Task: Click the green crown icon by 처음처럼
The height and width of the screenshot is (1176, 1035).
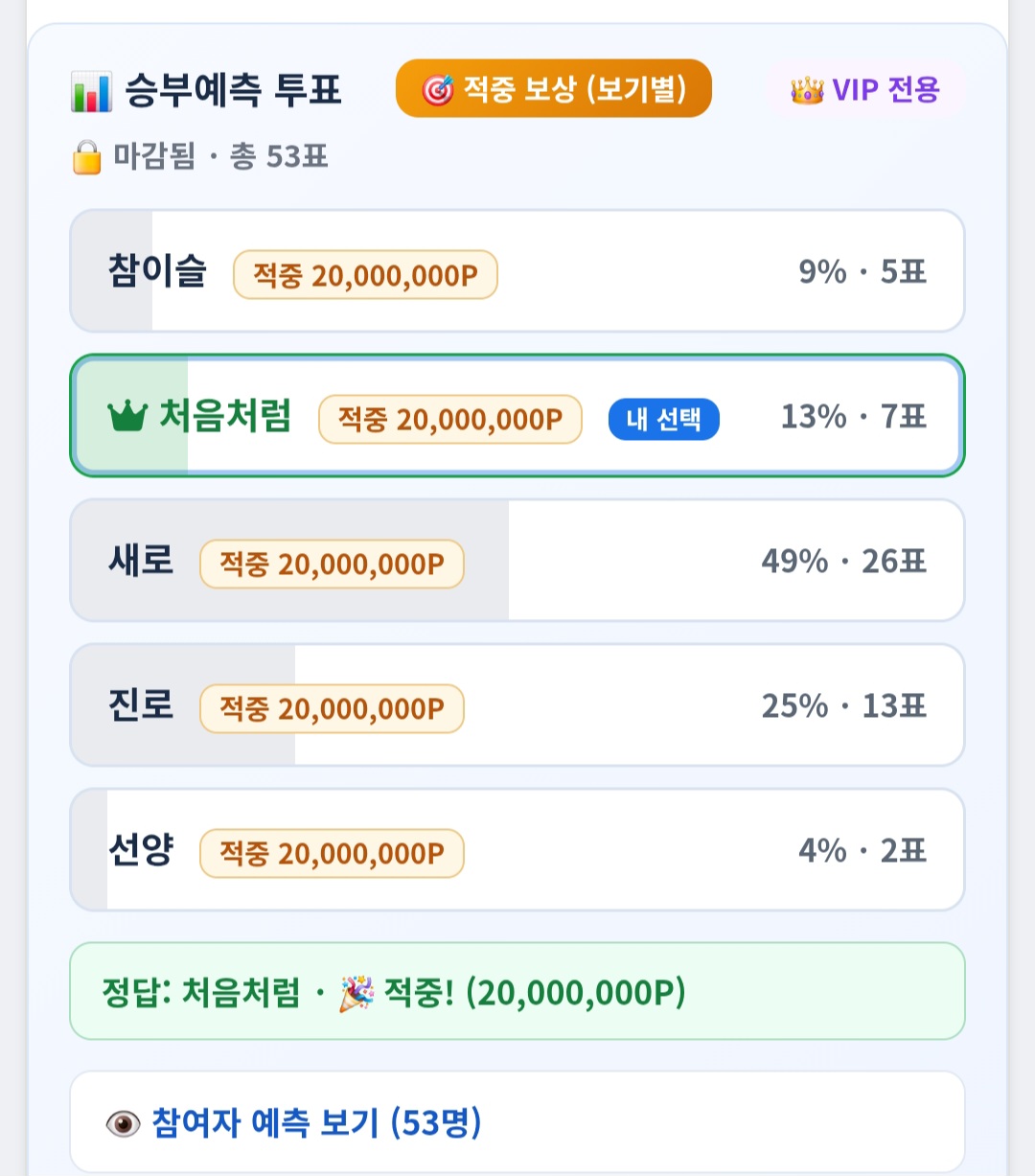Action: [x=127, y=417]
